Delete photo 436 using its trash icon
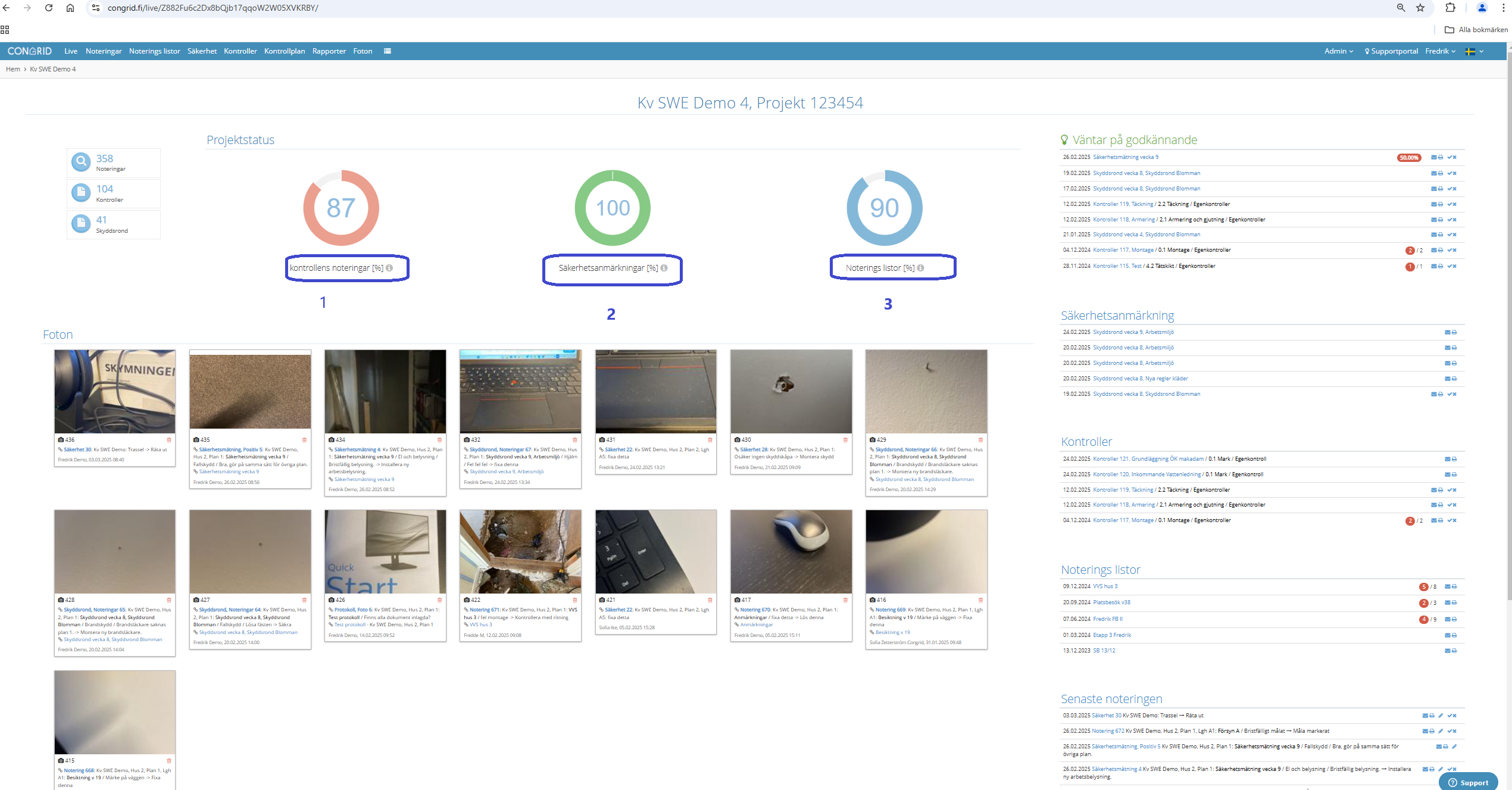The height and width of the screenshot is (790, 1512). coord(169,440)
